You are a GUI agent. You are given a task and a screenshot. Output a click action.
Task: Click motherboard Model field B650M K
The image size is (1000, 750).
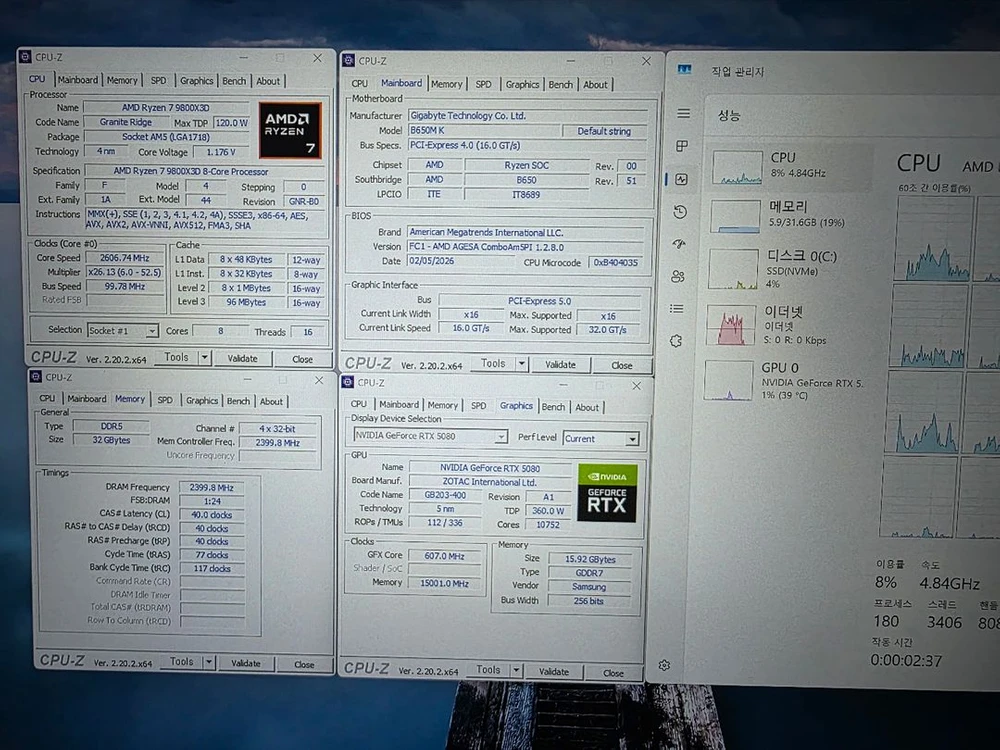(483, 130)
